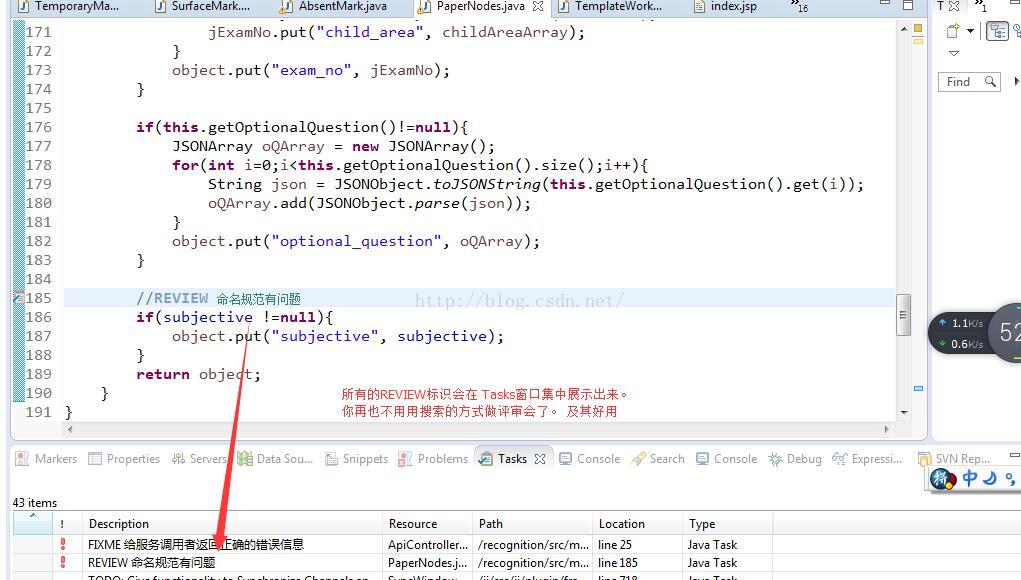Switch to the TemporaryMa... editor tab

click(x=68, y=7)
